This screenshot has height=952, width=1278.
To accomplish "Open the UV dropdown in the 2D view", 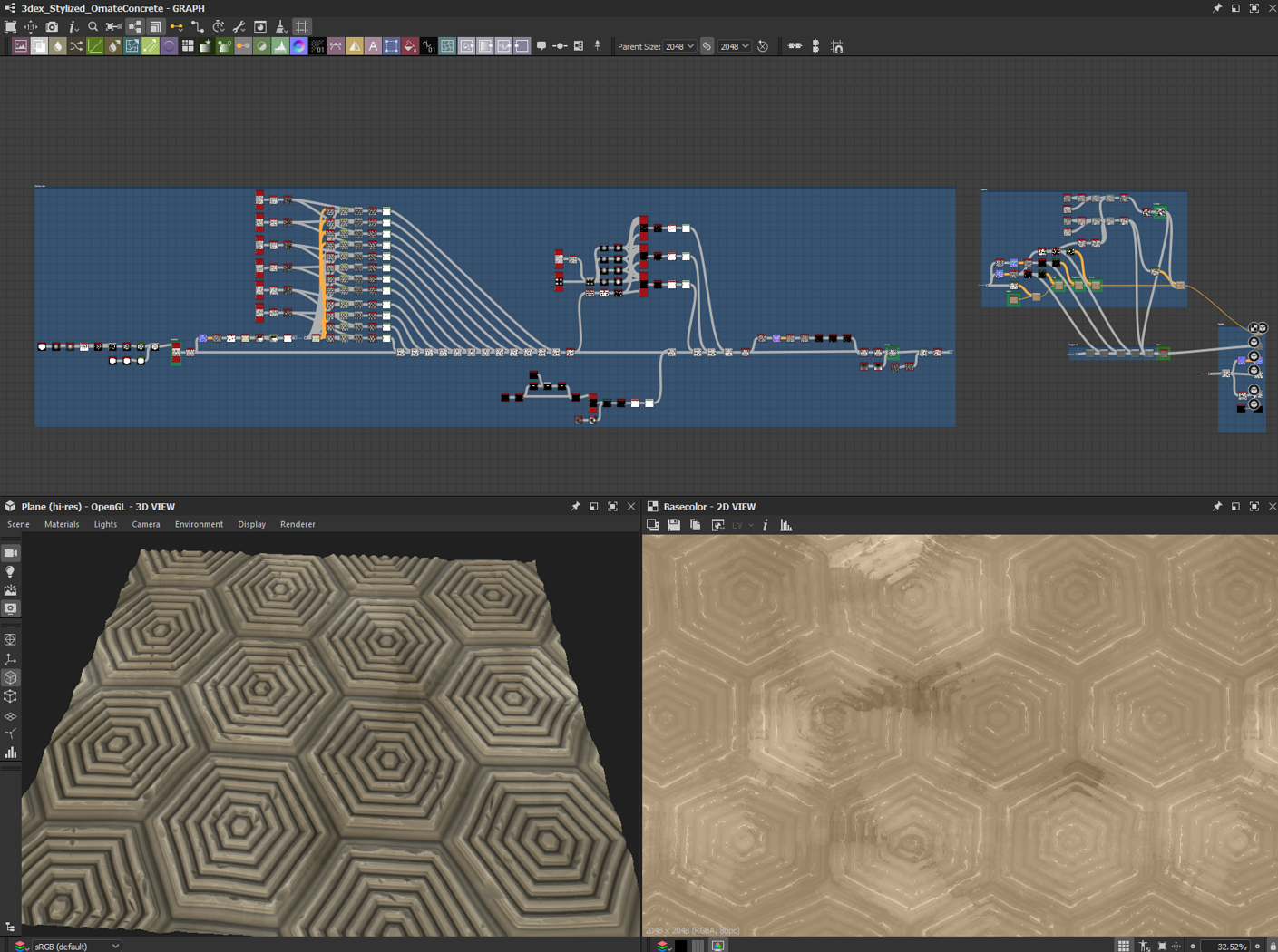I will 743,525.
